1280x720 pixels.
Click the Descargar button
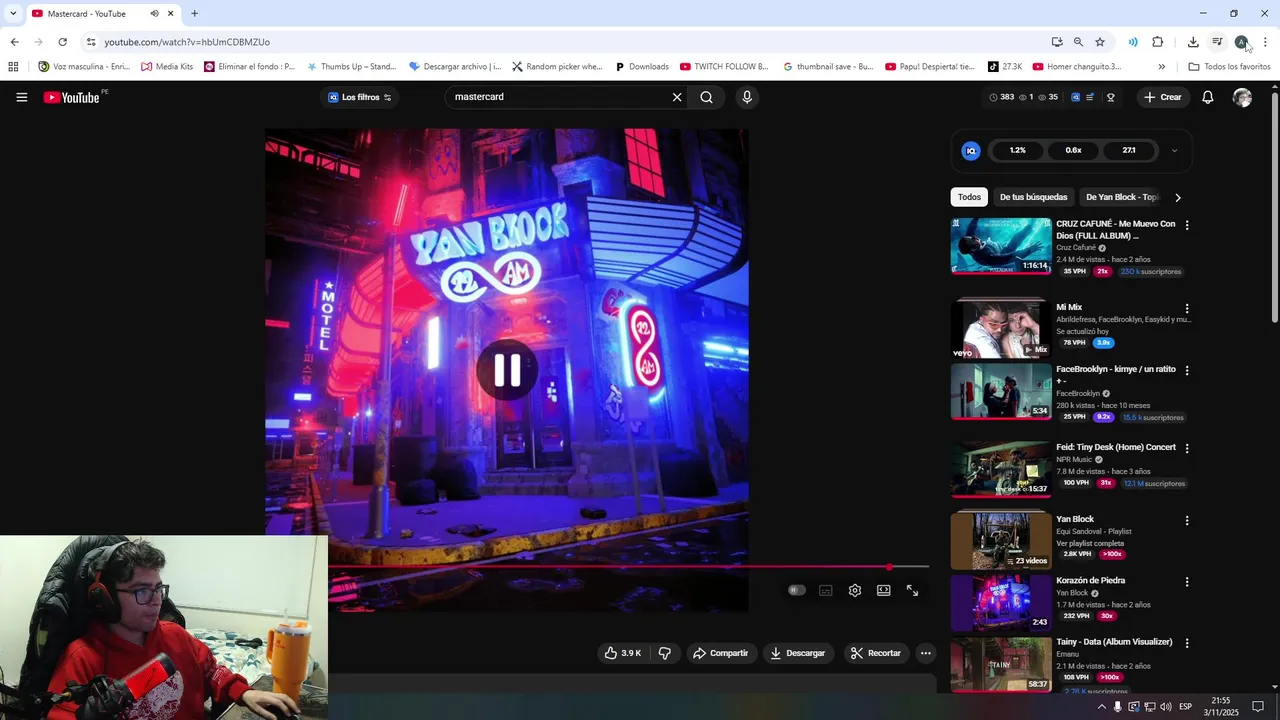[x=798, y=653]
